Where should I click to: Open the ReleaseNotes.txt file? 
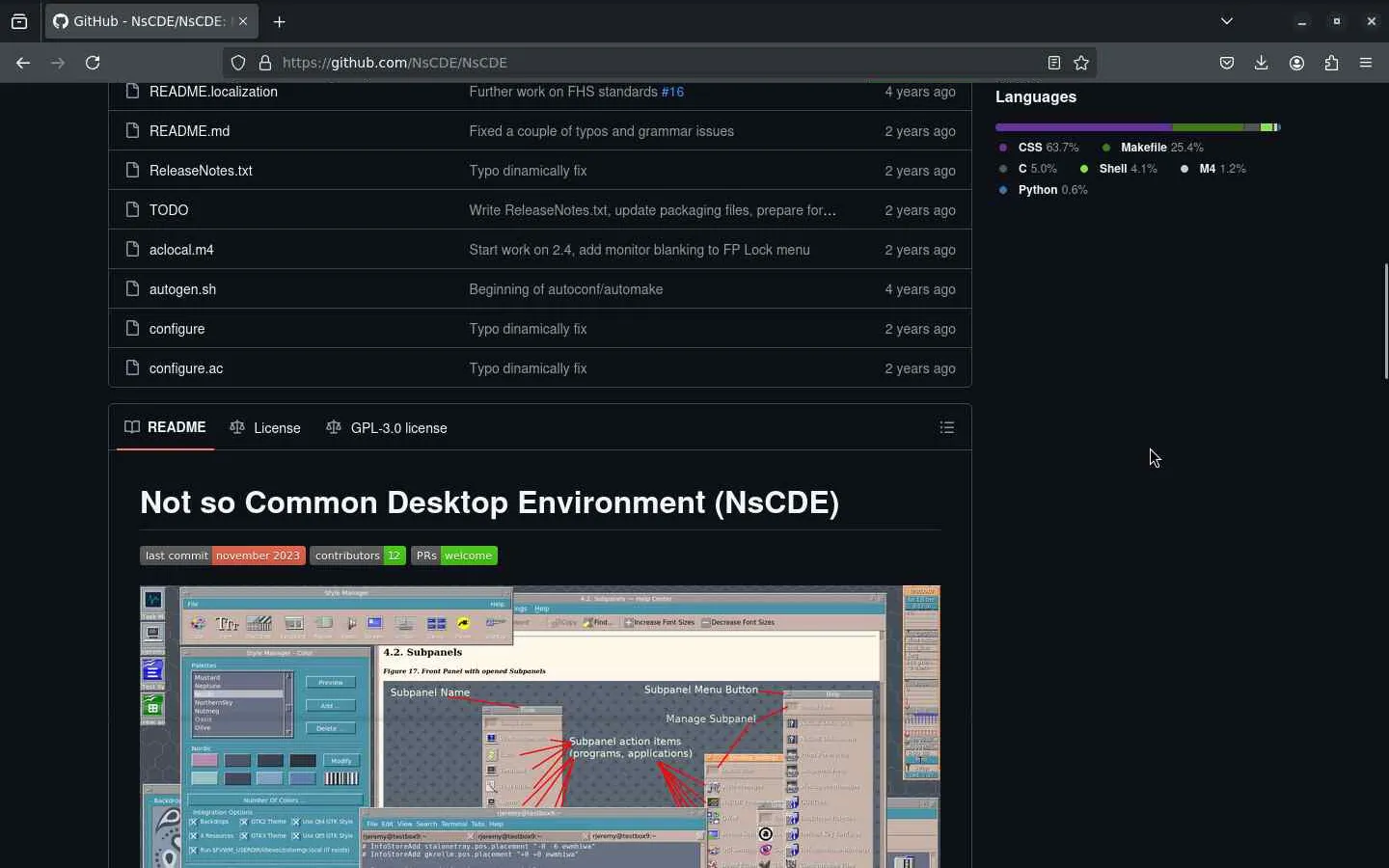tap(201, 171)
